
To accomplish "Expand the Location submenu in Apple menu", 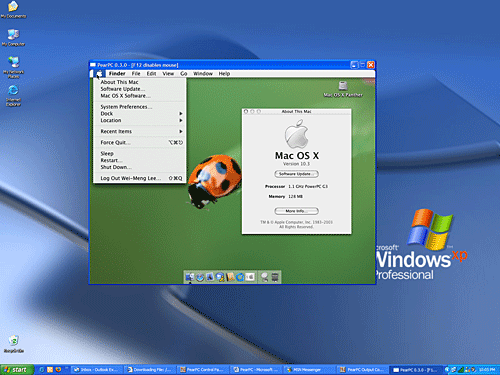I will pyautogui.click(x=139, y=120).
